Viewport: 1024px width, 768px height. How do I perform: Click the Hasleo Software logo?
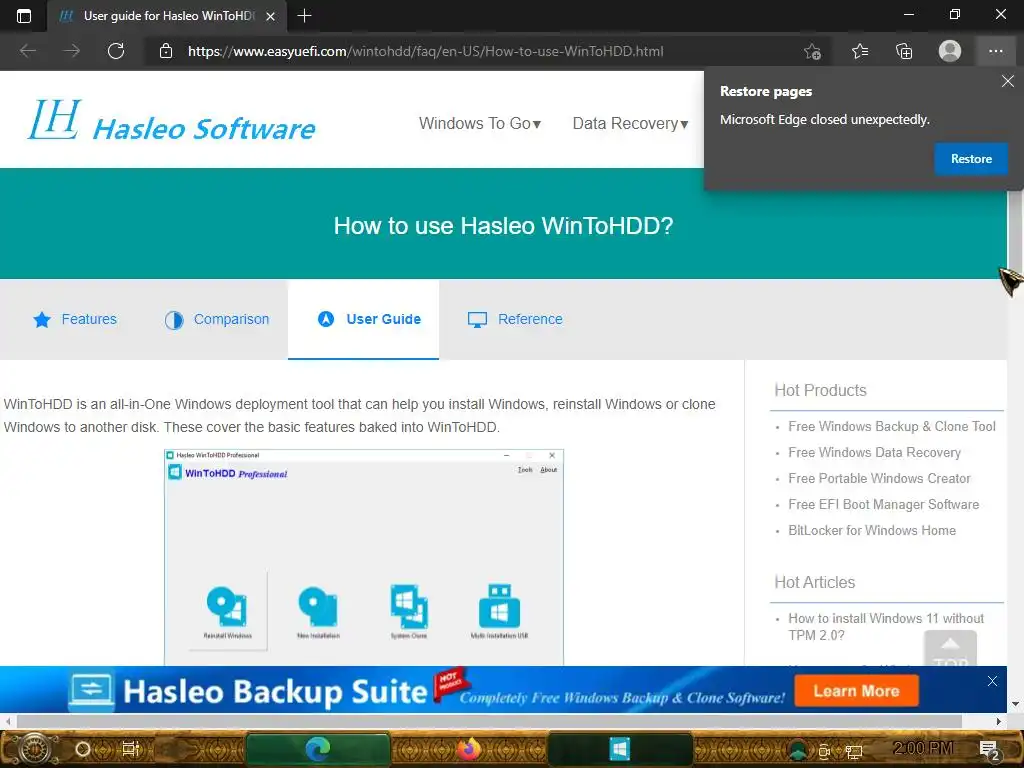[x=172, y=121]
